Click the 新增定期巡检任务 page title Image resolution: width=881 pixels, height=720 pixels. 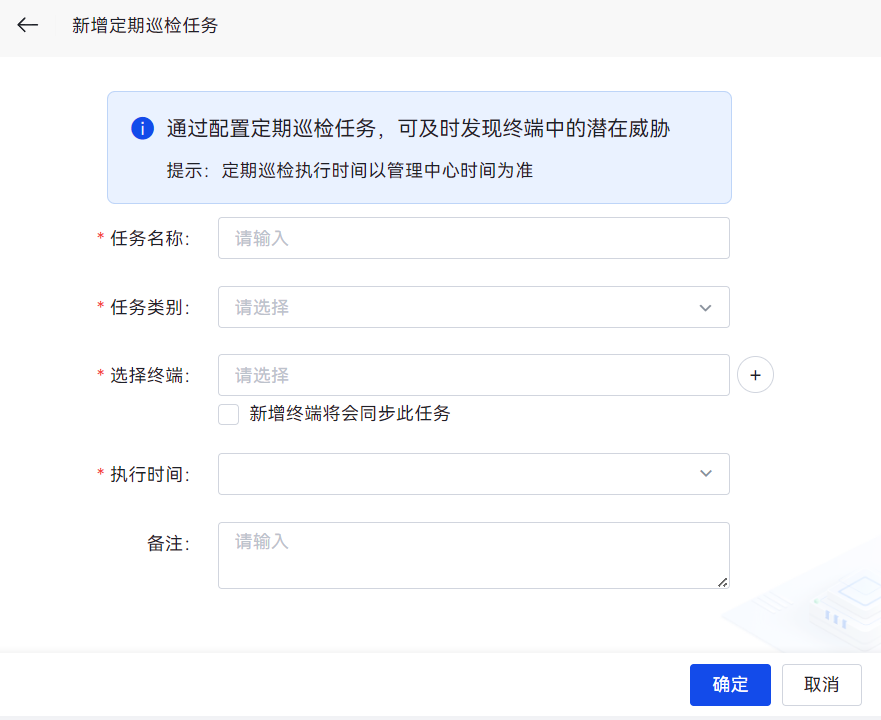click(x=145, y=26)
